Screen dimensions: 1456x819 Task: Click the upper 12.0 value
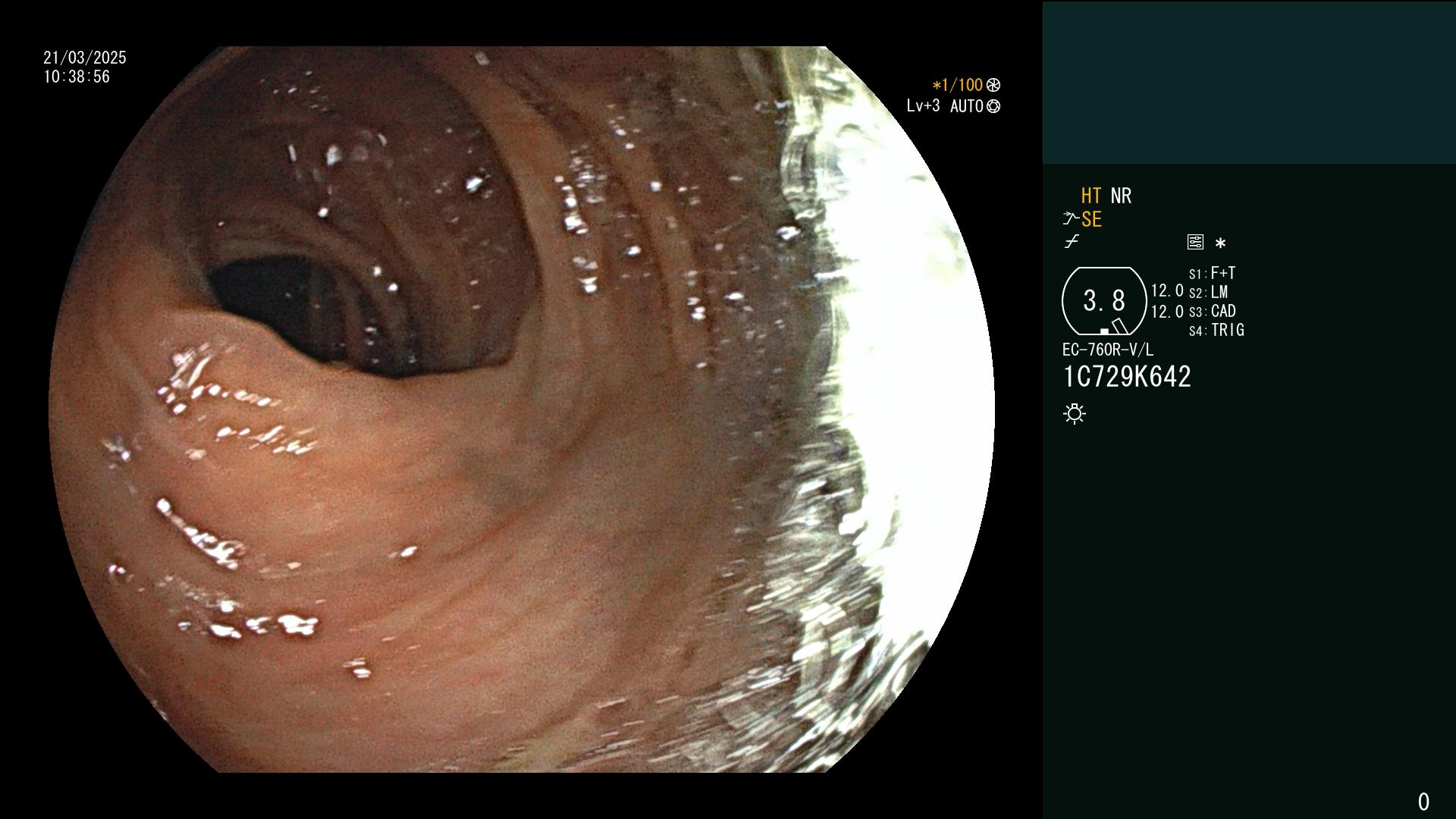[1167, 290]
